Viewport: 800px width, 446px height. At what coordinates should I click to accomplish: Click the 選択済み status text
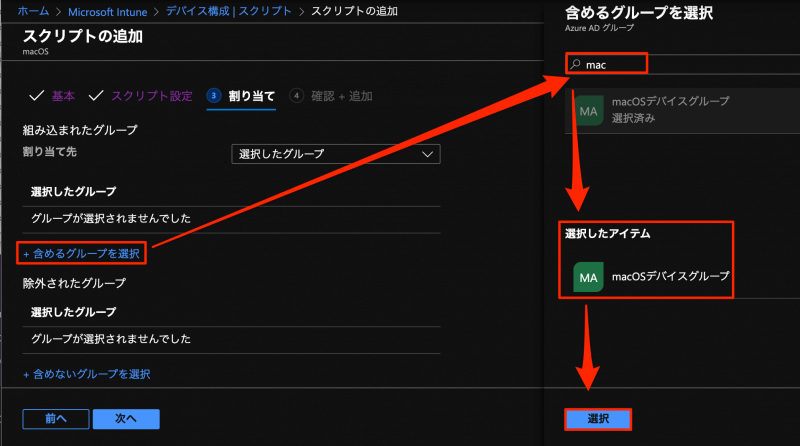[x=633, y=118]
